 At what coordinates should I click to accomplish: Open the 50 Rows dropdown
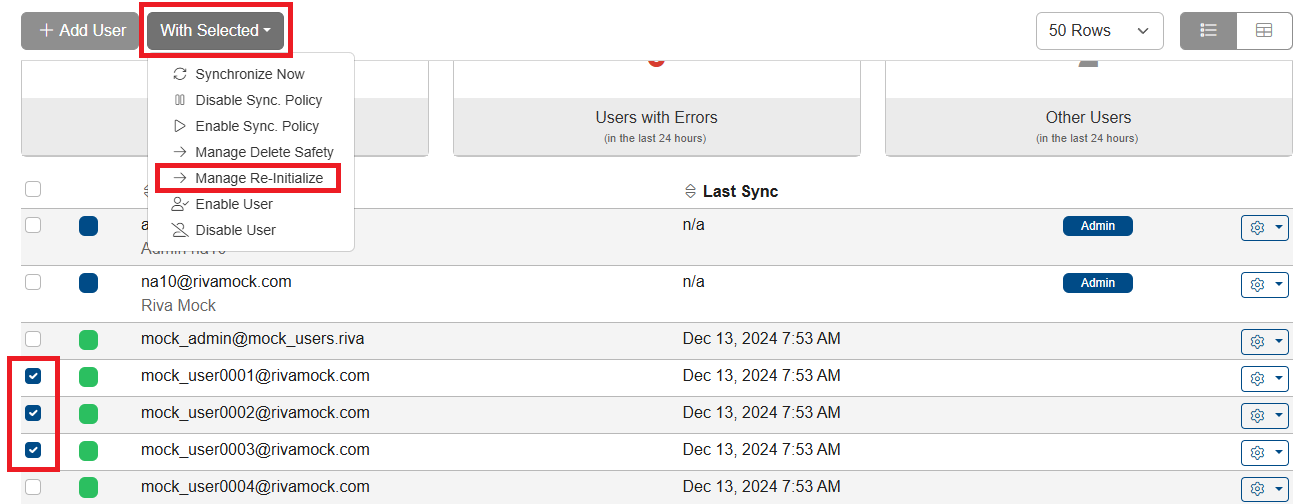click(1099, 31)
